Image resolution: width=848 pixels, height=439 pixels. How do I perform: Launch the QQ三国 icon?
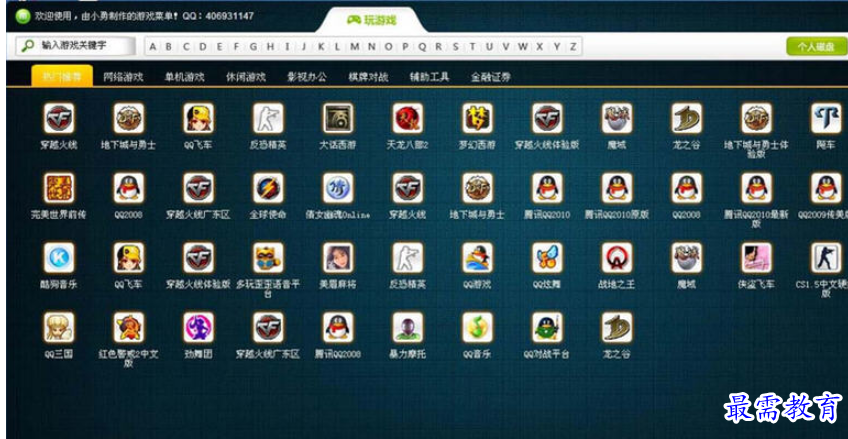[x=59, y=327]
